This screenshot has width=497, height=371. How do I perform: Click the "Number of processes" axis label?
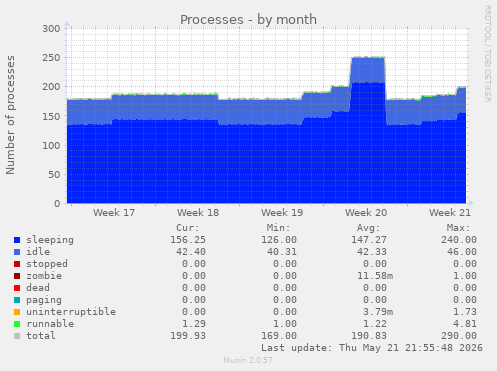pos(10,115)
